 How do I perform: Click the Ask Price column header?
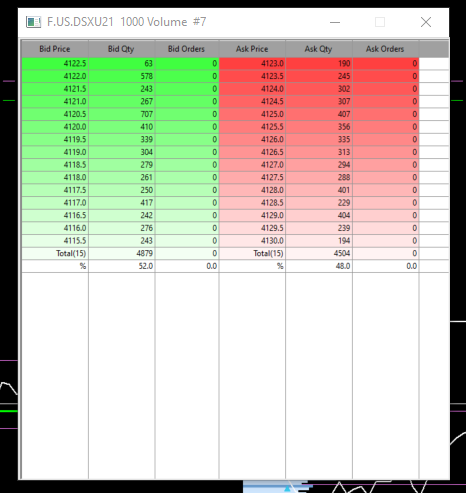(x=252, y=49)
